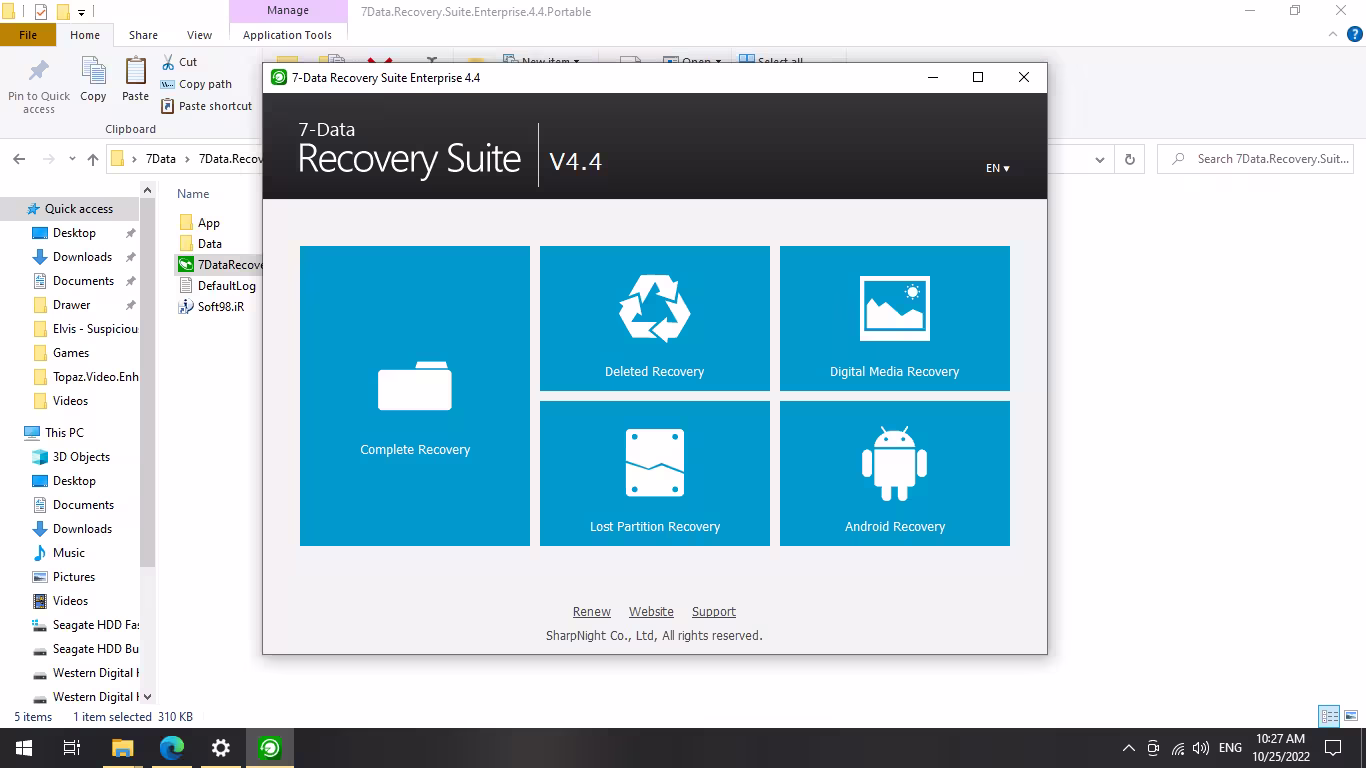This screenshot has height=768, width=1366.
Task: Switch to the Share ribbon tab
Action: tap(143, 35)
